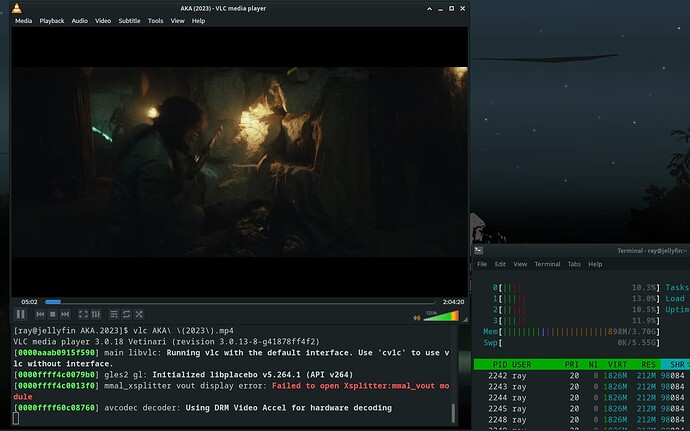Viewport: 690px width, 431px height.
Task: Sort htop by RES column
Action: point(648,365)
